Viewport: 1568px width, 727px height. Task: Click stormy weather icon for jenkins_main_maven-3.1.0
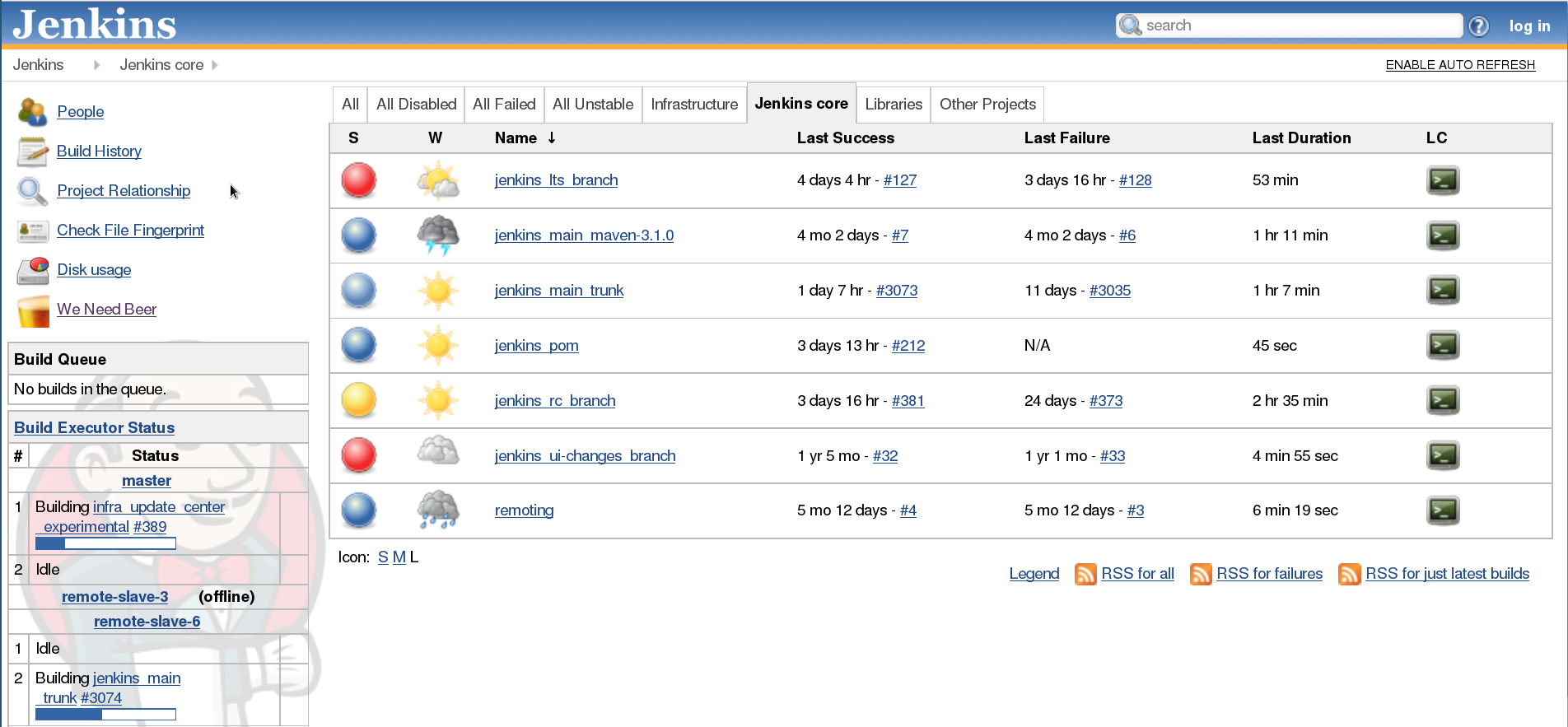tap(437, 235)
